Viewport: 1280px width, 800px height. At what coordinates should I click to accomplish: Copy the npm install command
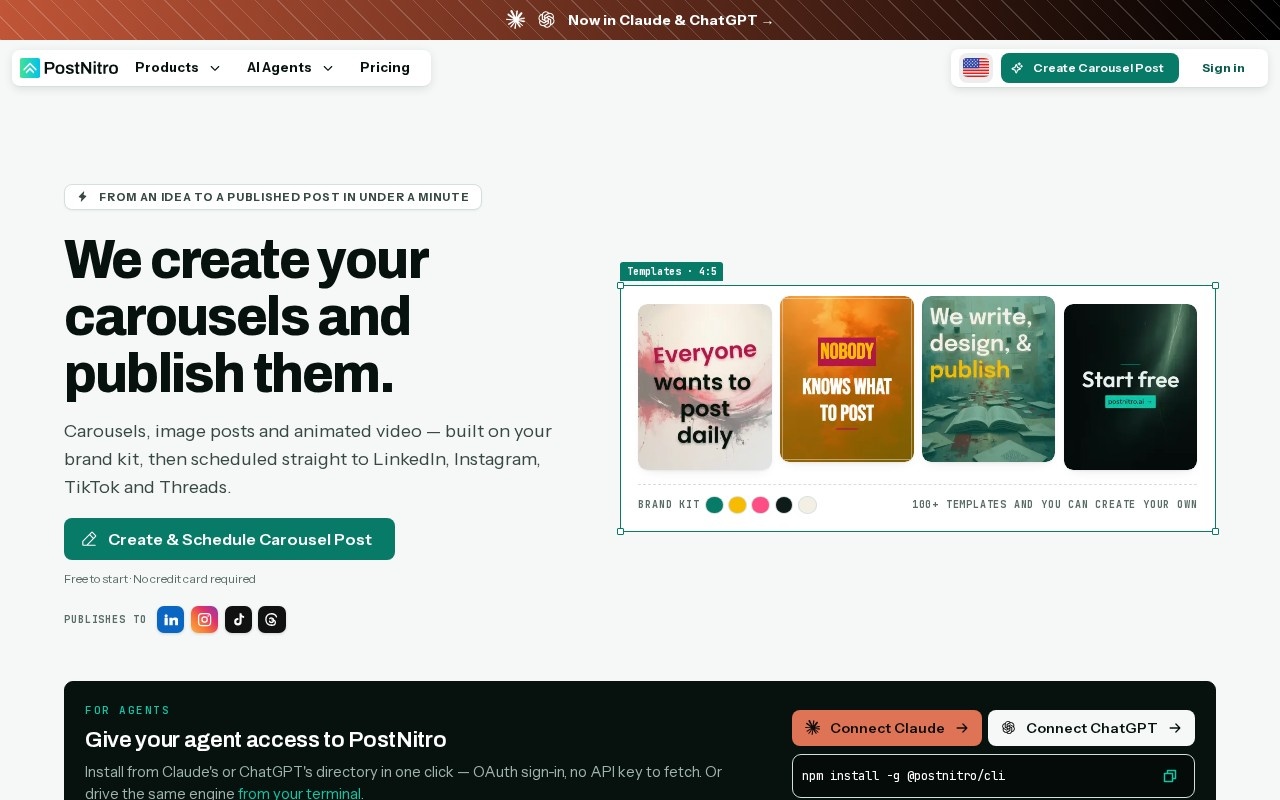(x=1170, y=776)
